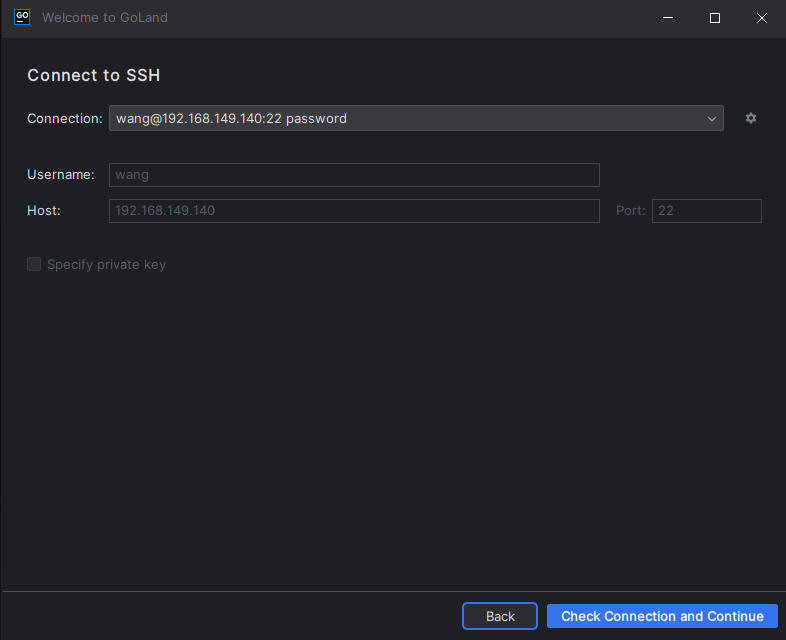Click Check Connection and Continue
Screen dimensions: 786x640
pos(662,616)
